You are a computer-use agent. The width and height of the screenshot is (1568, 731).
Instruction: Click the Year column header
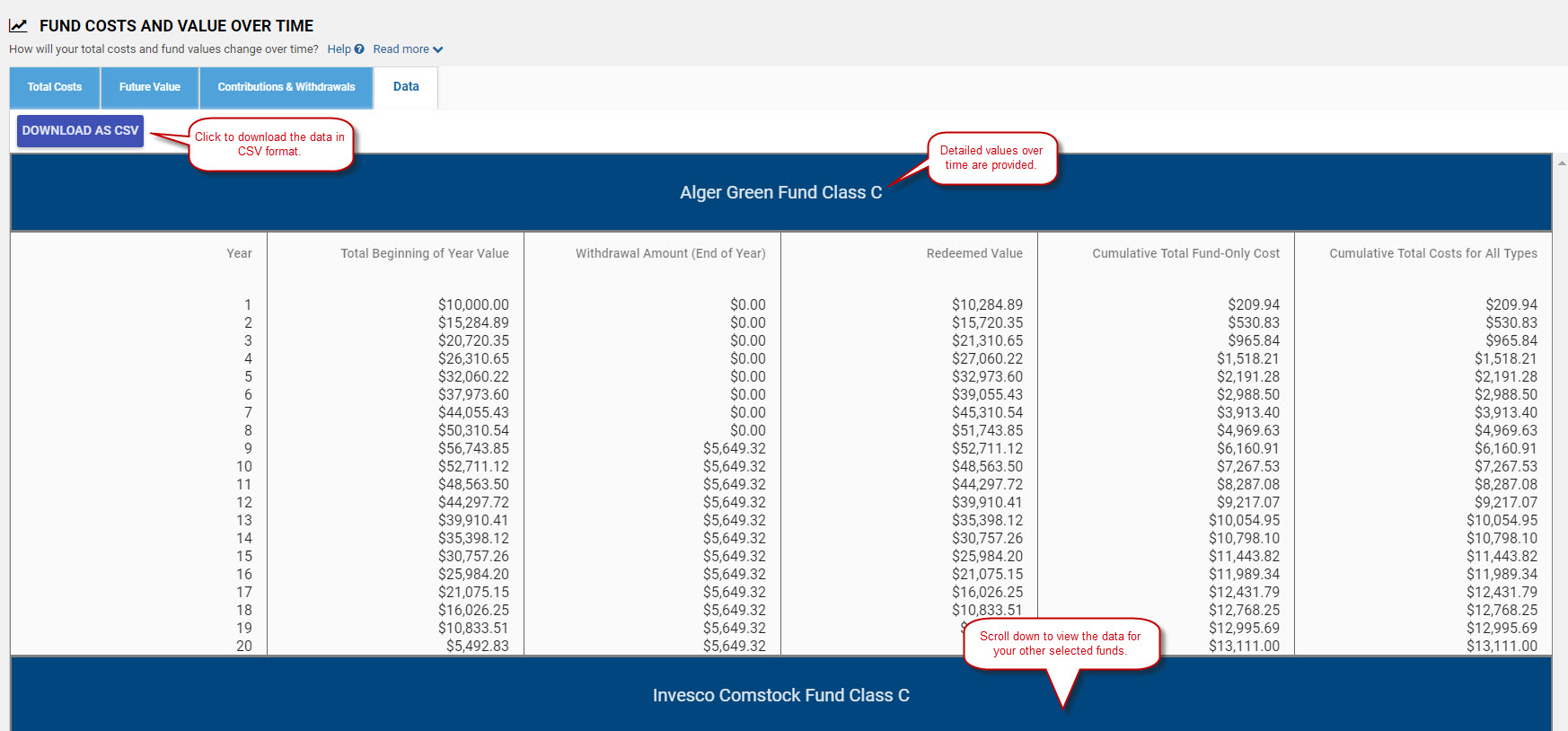tap(239, 253)
